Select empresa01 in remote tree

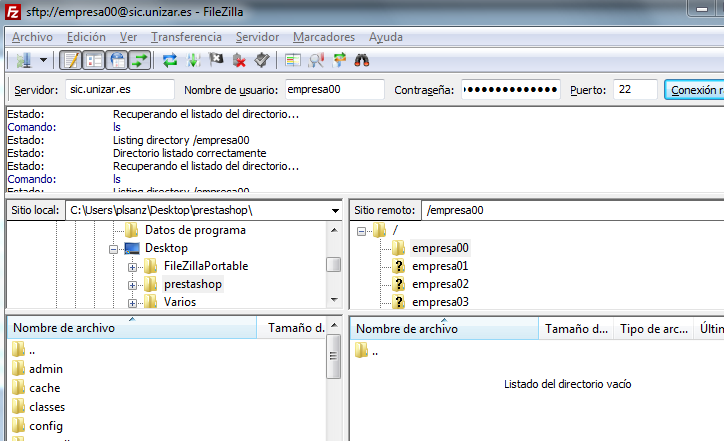(440, 266)
